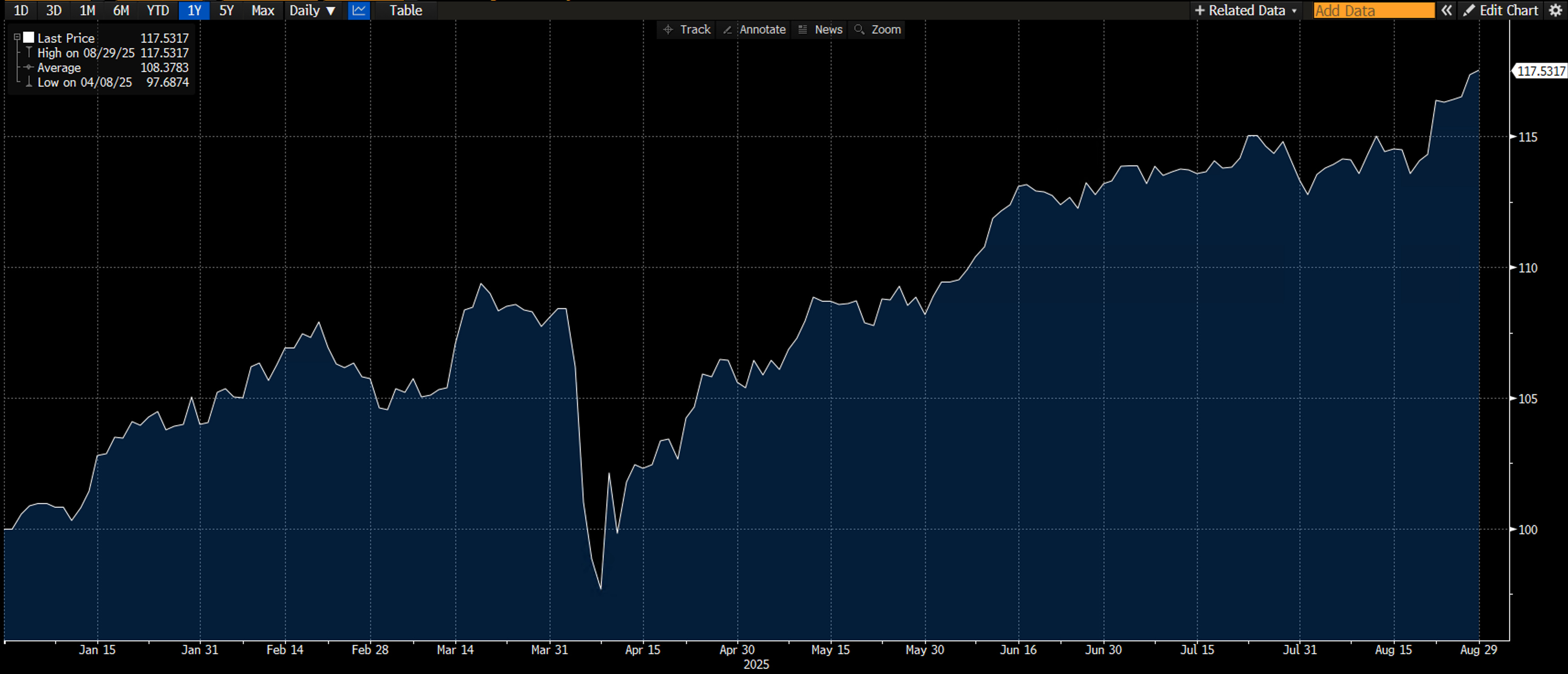Open the Daily periodicity dropdown
This screenshot has height=674, width=1568.
(312, 11)
